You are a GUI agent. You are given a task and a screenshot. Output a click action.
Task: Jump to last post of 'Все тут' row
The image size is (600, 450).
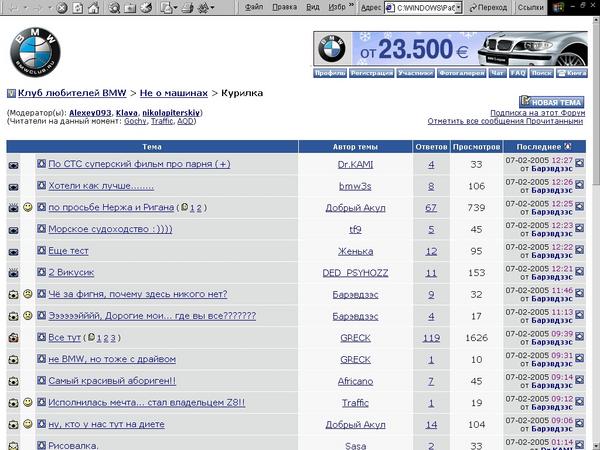click(x=579, y=336)
